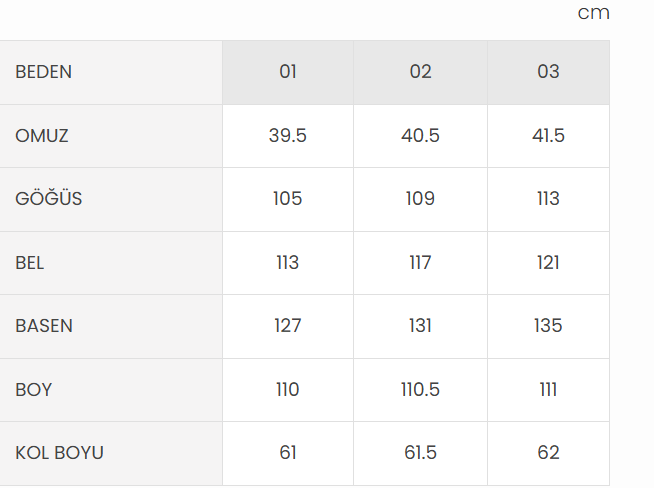Click the red 111 value in BOY row
Screen dimensions: 654x488
(x=548, y=390)
